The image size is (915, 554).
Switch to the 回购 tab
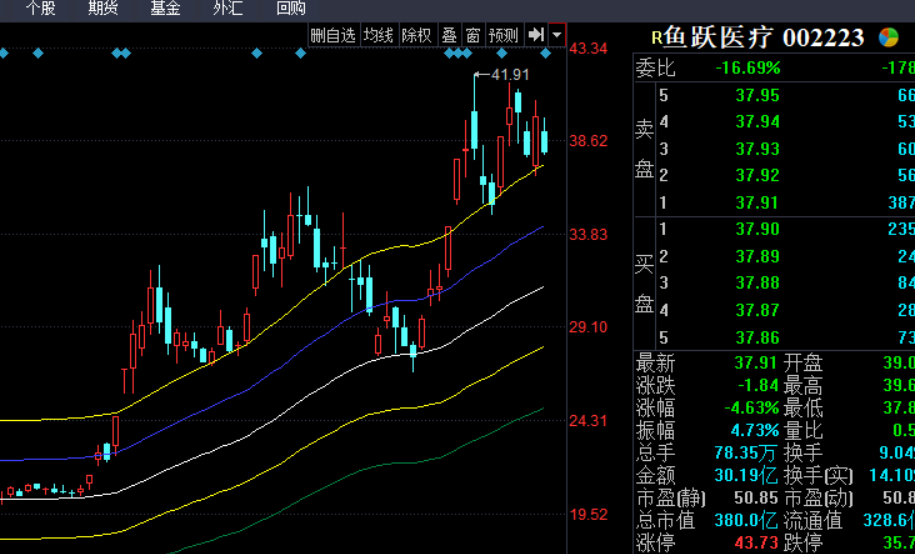291,8
